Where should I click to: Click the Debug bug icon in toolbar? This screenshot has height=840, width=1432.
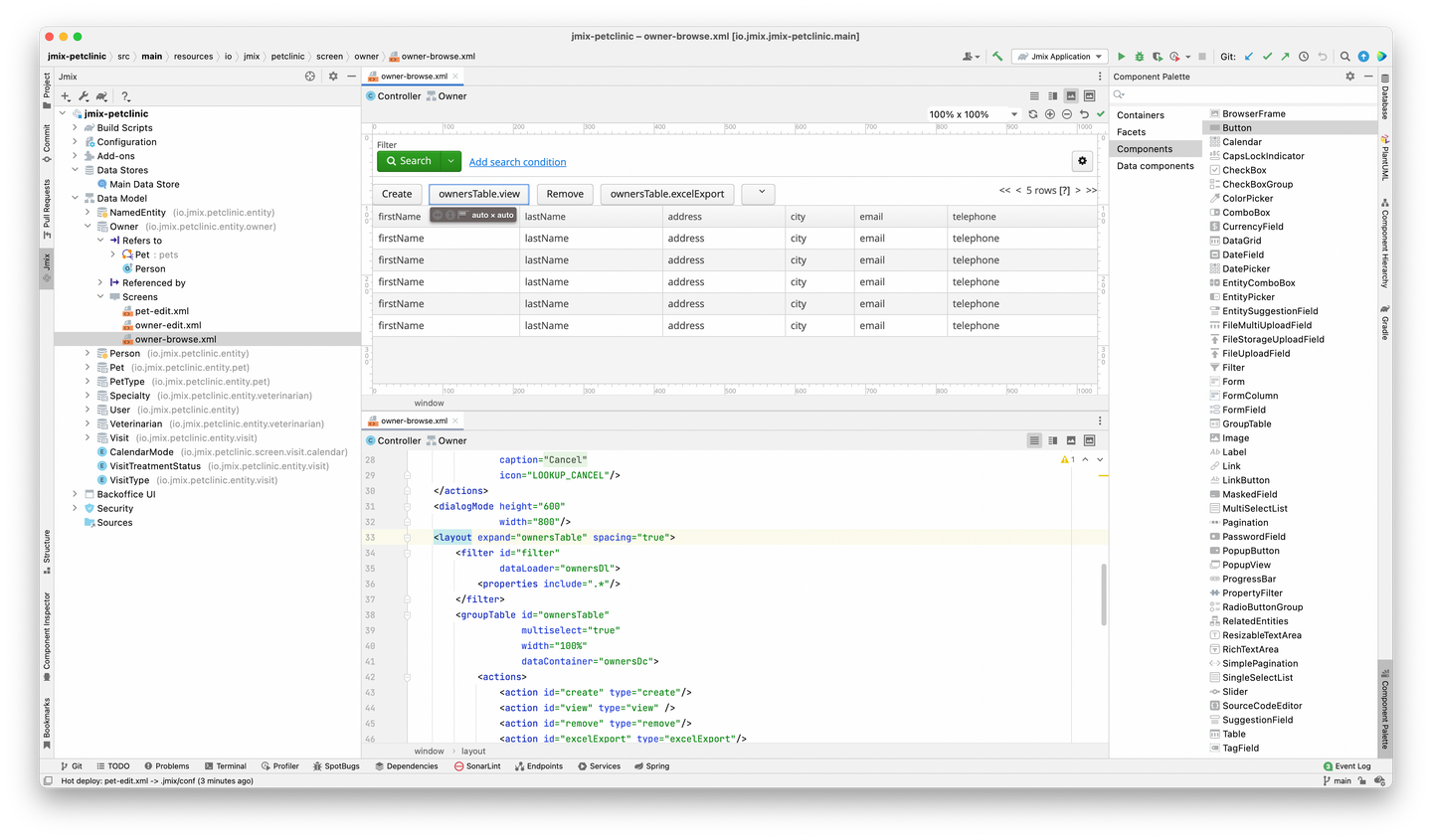[1140, 57]
